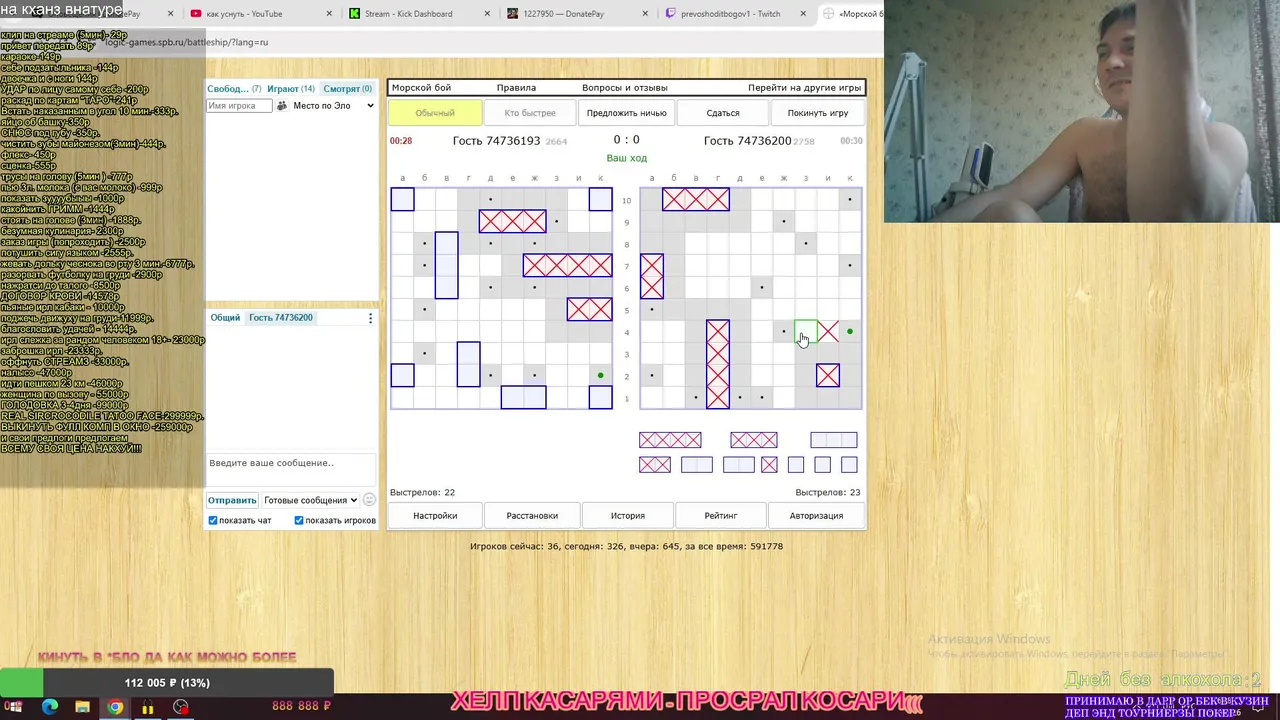Viewport: 1280px width, 720px height.
Task: Click 'Покинуть игру' button
Action: tap(818, 113)
